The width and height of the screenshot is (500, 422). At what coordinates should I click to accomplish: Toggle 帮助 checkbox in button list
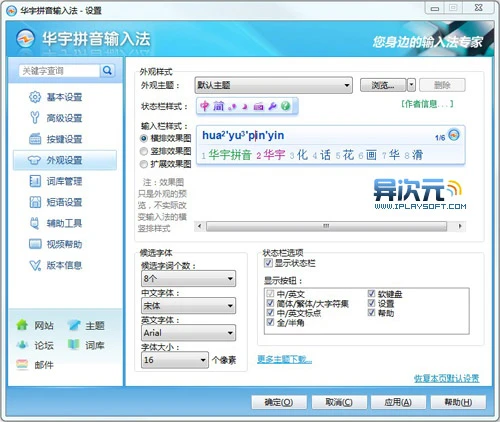pos(371,312)
